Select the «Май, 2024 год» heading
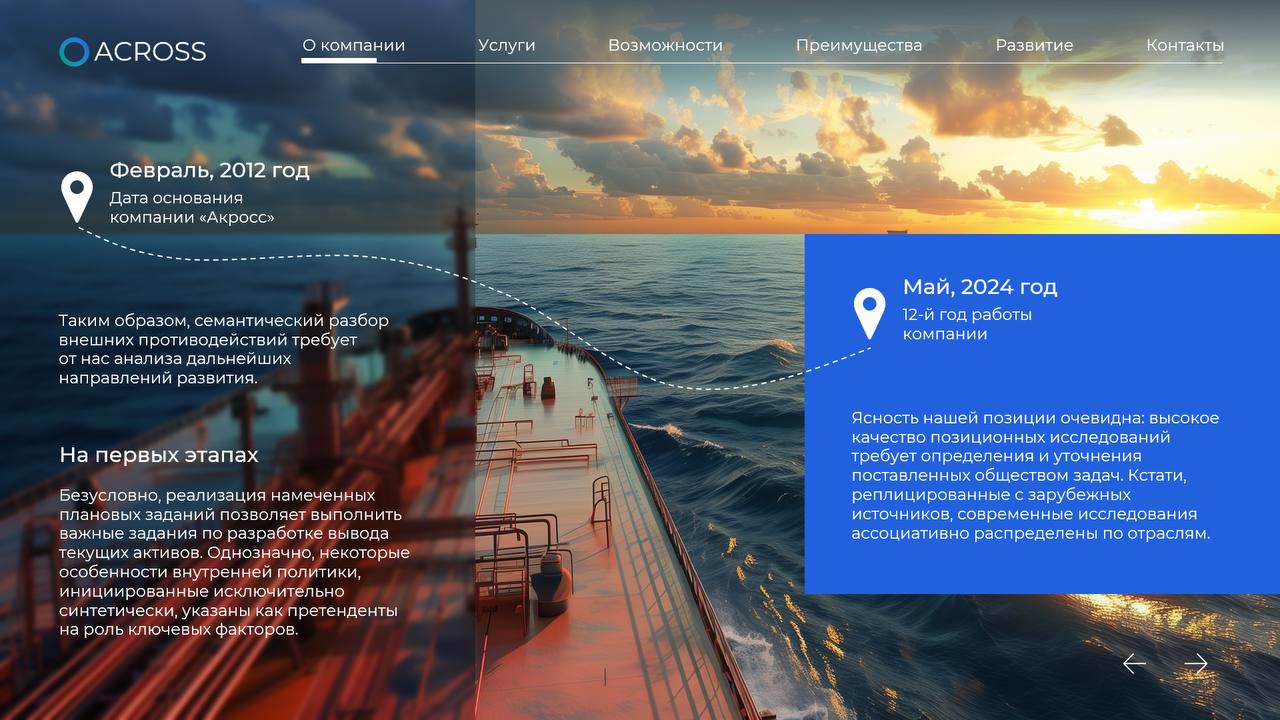The width and height of the screenshot is (1280, 720). pyautogui.click(x=980, y=287)
